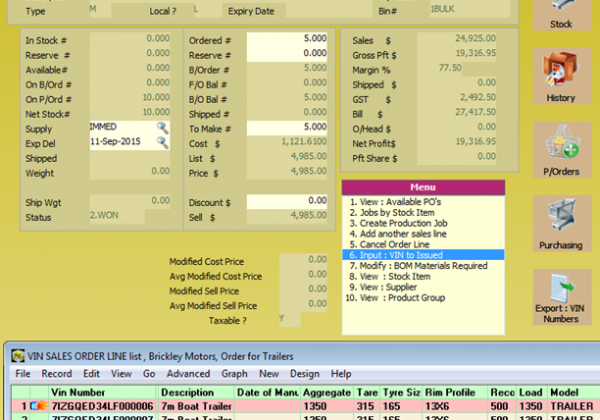Click the Taxable ? Y field

pyautogui.click(x=290, y=319)
